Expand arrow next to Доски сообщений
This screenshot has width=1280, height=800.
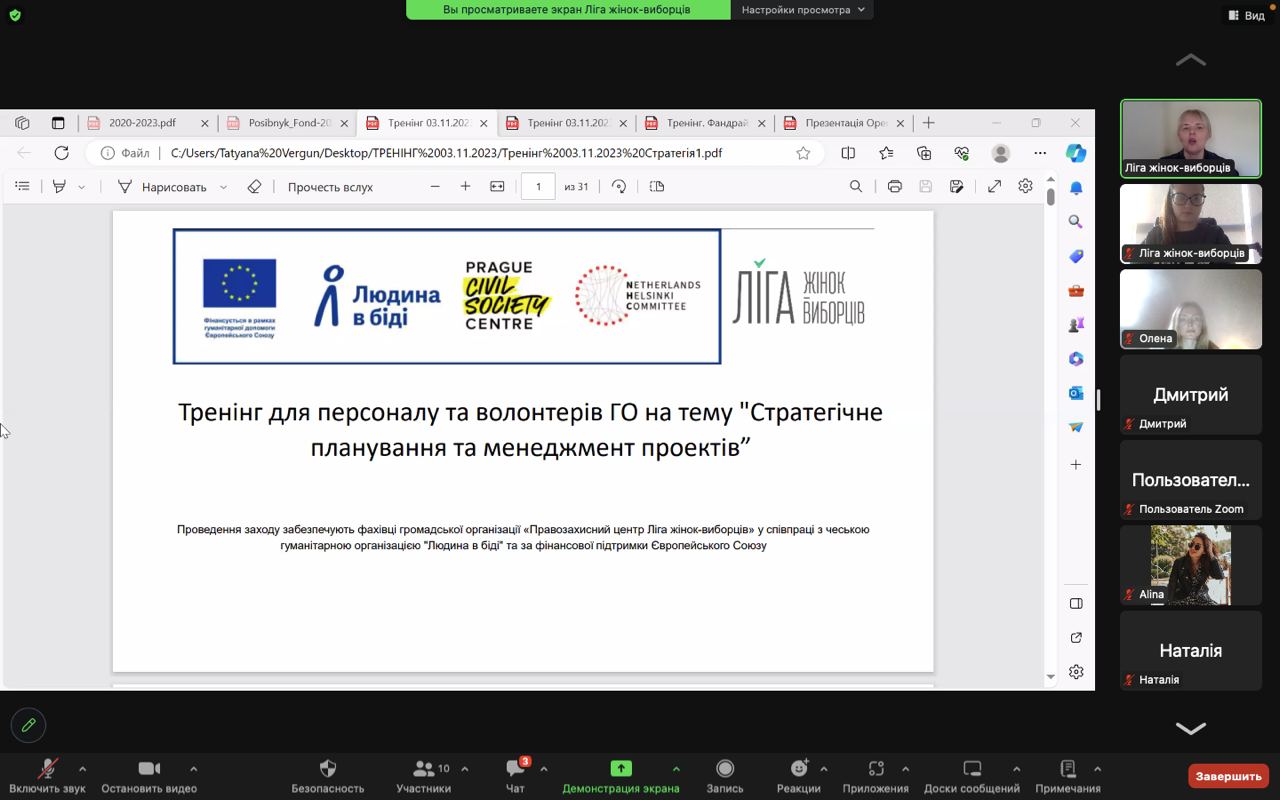point(1016,769)
